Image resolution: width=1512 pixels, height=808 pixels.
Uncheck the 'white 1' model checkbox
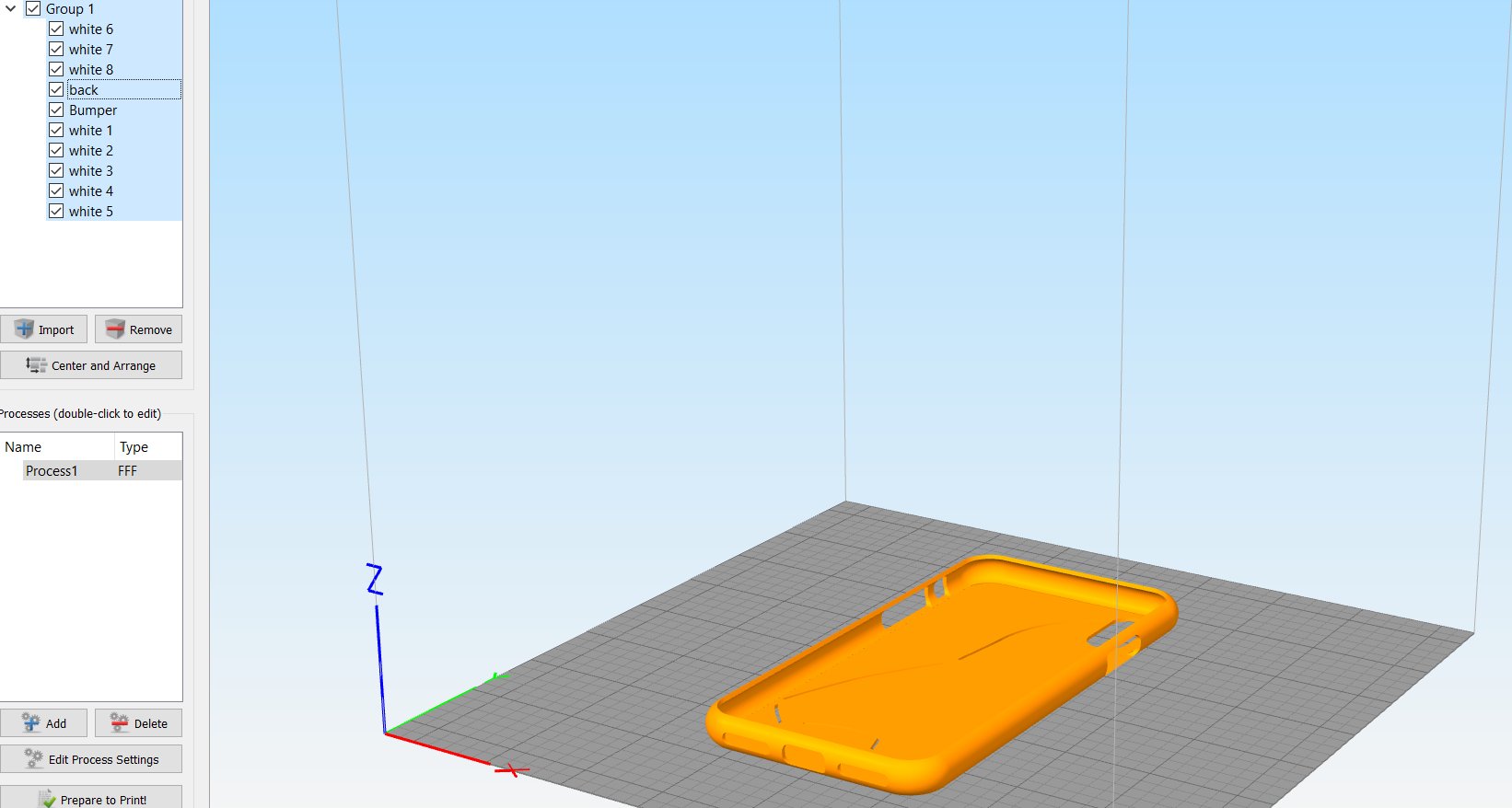[x=56, y=131]
